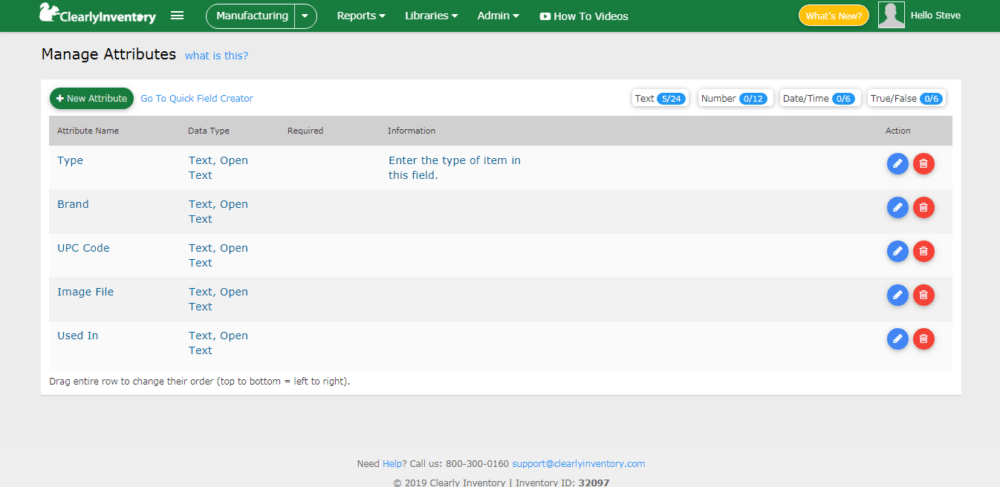Screen dimensions: 1000x487
Task: Click the ClearlyInventory squirrel logo
Action: 98,14
